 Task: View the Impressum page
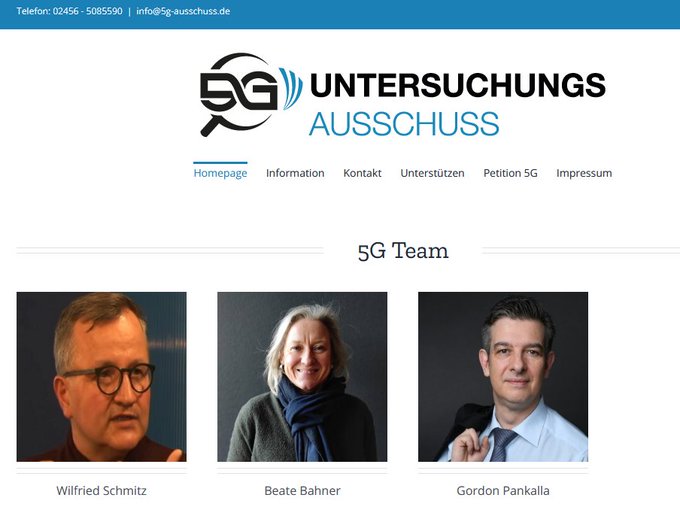584,173
